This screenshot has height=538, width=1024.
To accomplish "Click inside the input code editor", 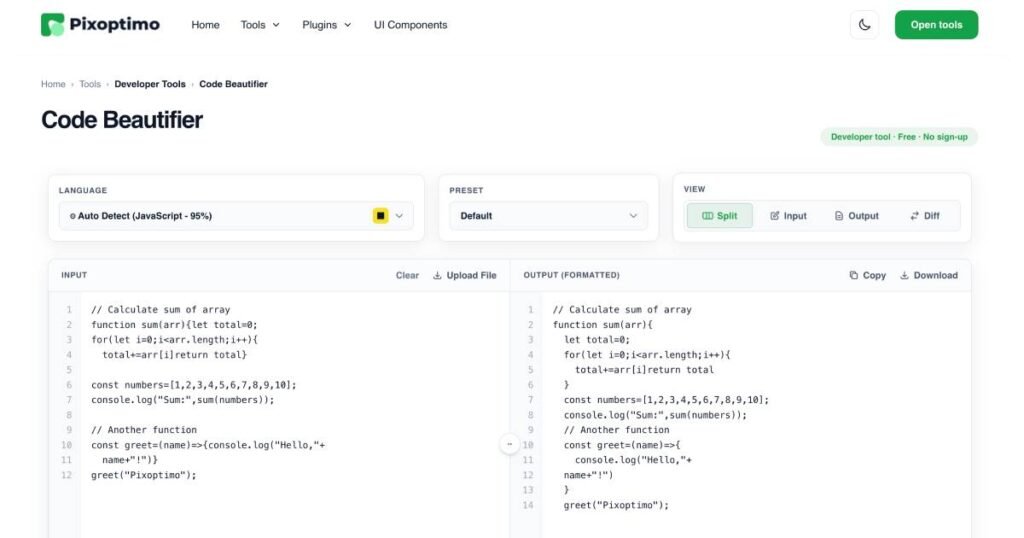I will click(x=294, y=415).
